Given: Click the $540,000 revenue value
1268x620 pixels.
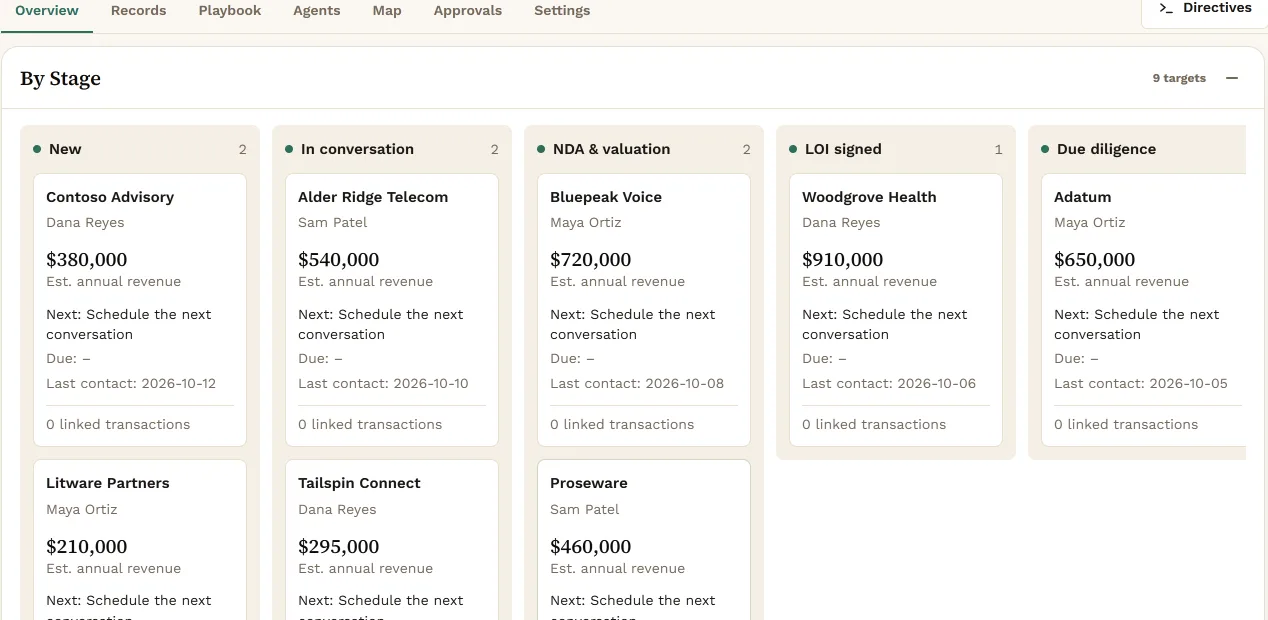Looking at the screenshot, I should (x=339, y=260).
